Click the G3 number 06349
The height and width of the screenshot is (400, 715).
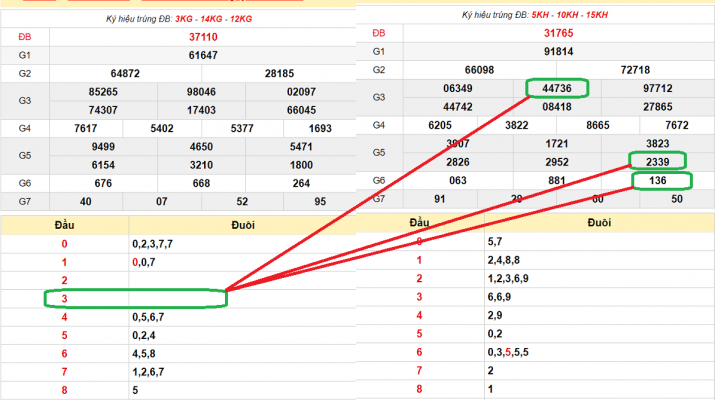click(458, 88)
